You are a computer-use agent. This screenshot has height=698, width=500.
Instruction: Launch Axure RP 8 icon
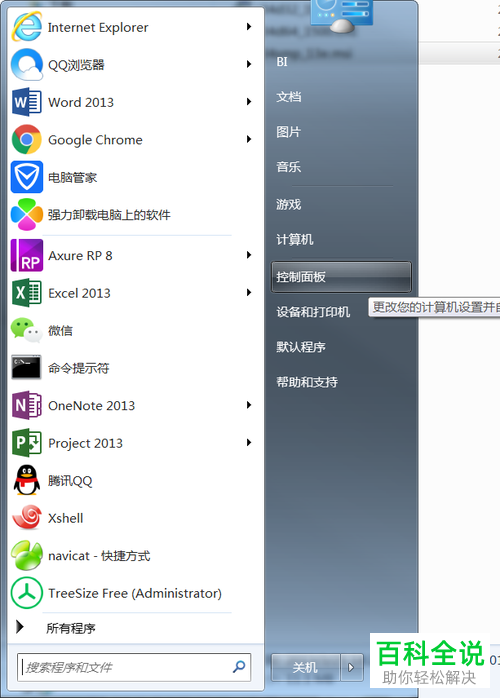[27, 256]
